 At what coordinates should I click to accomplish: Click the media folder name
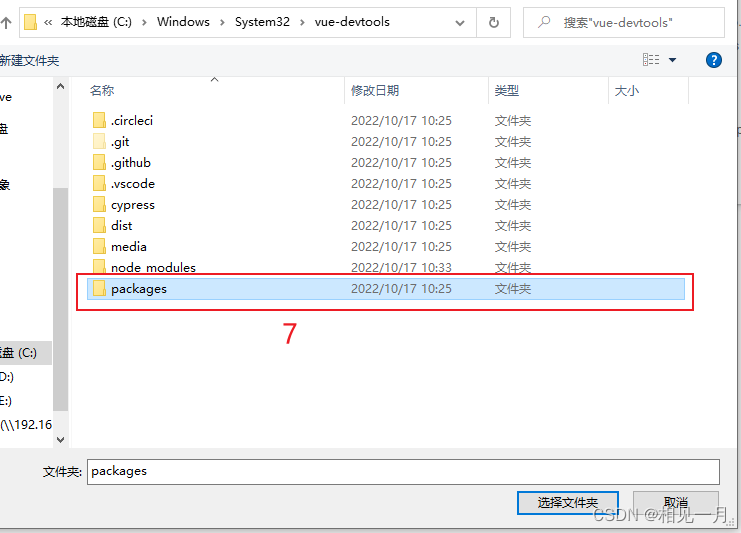pos(129,247)
